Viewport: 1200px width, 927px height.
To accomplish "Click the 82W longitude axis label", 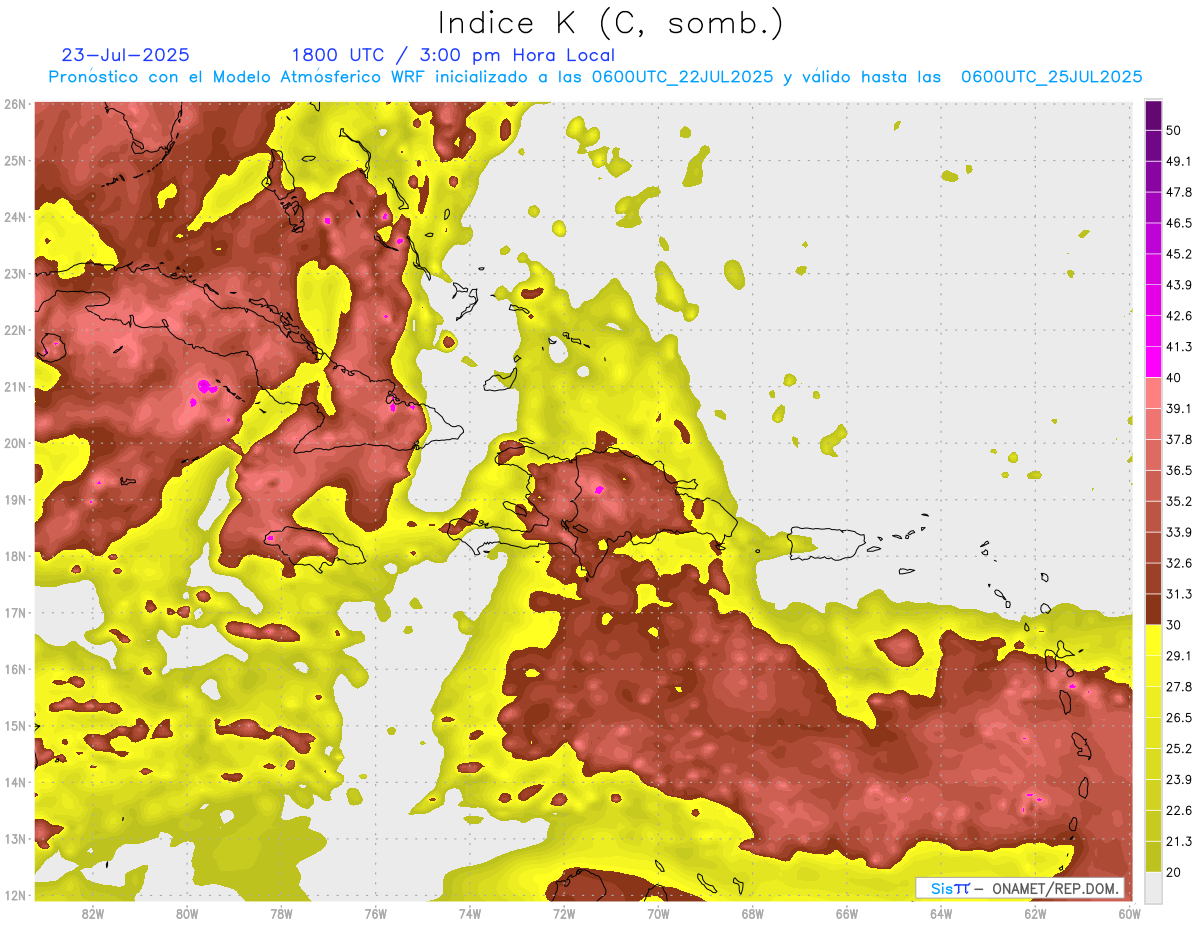I will (x=93, y=914).
